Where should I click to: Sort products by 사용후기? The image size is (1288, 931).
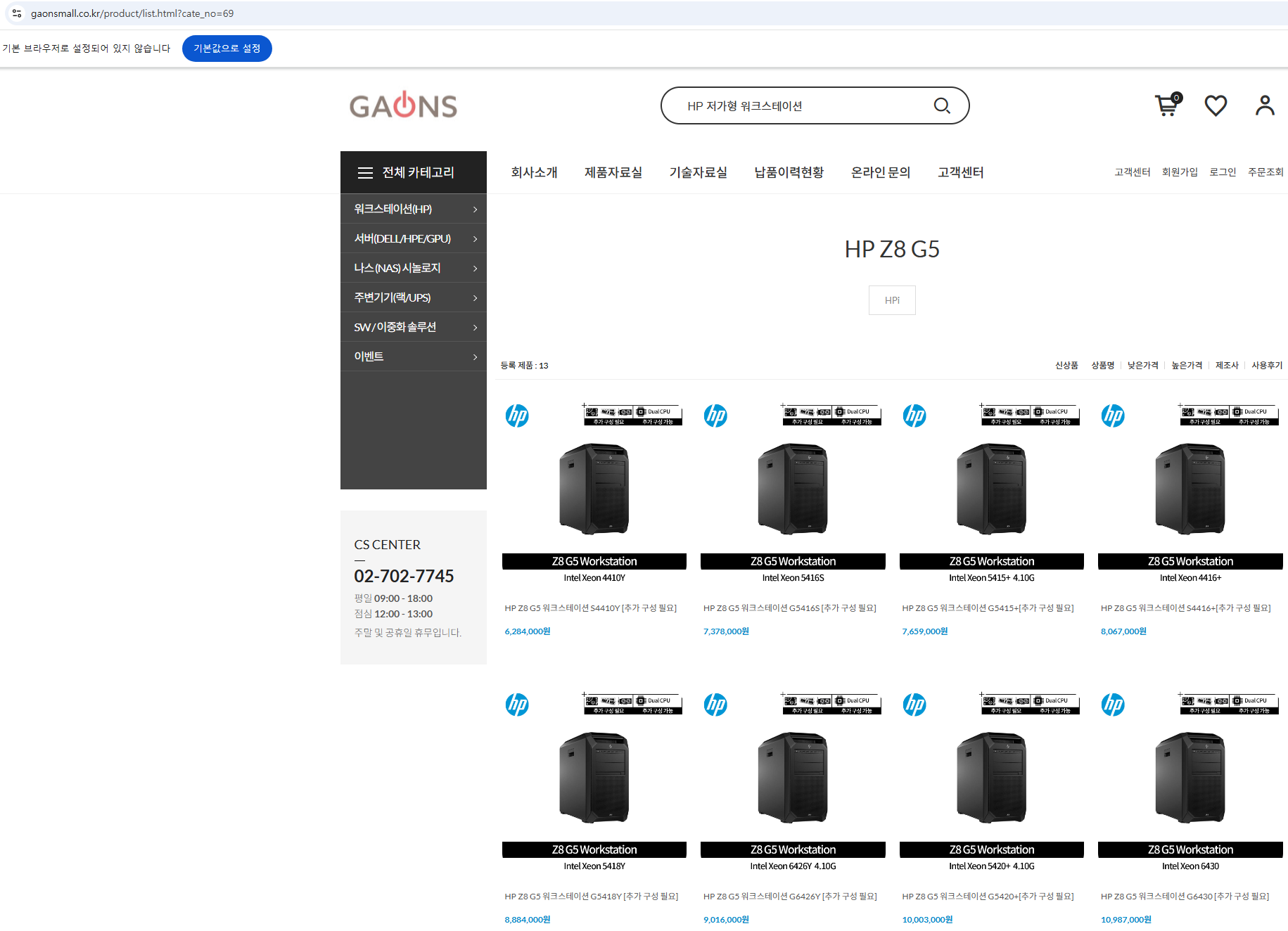[1267, 366]
